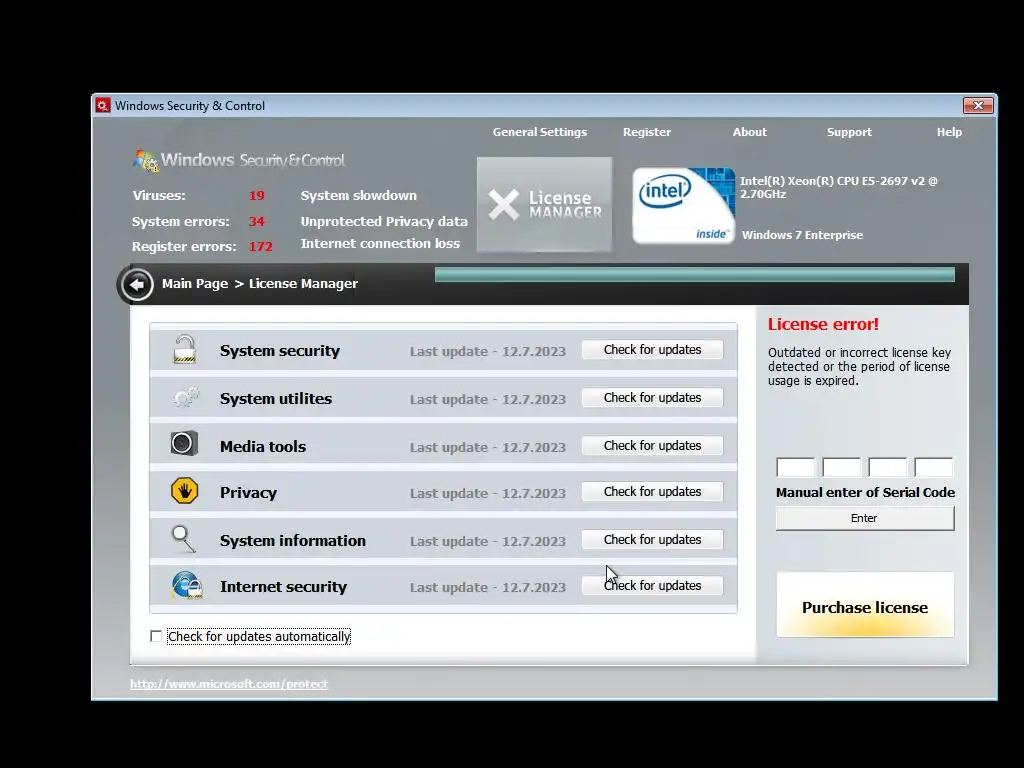Check for updates for Internet security

pos(652,585)
